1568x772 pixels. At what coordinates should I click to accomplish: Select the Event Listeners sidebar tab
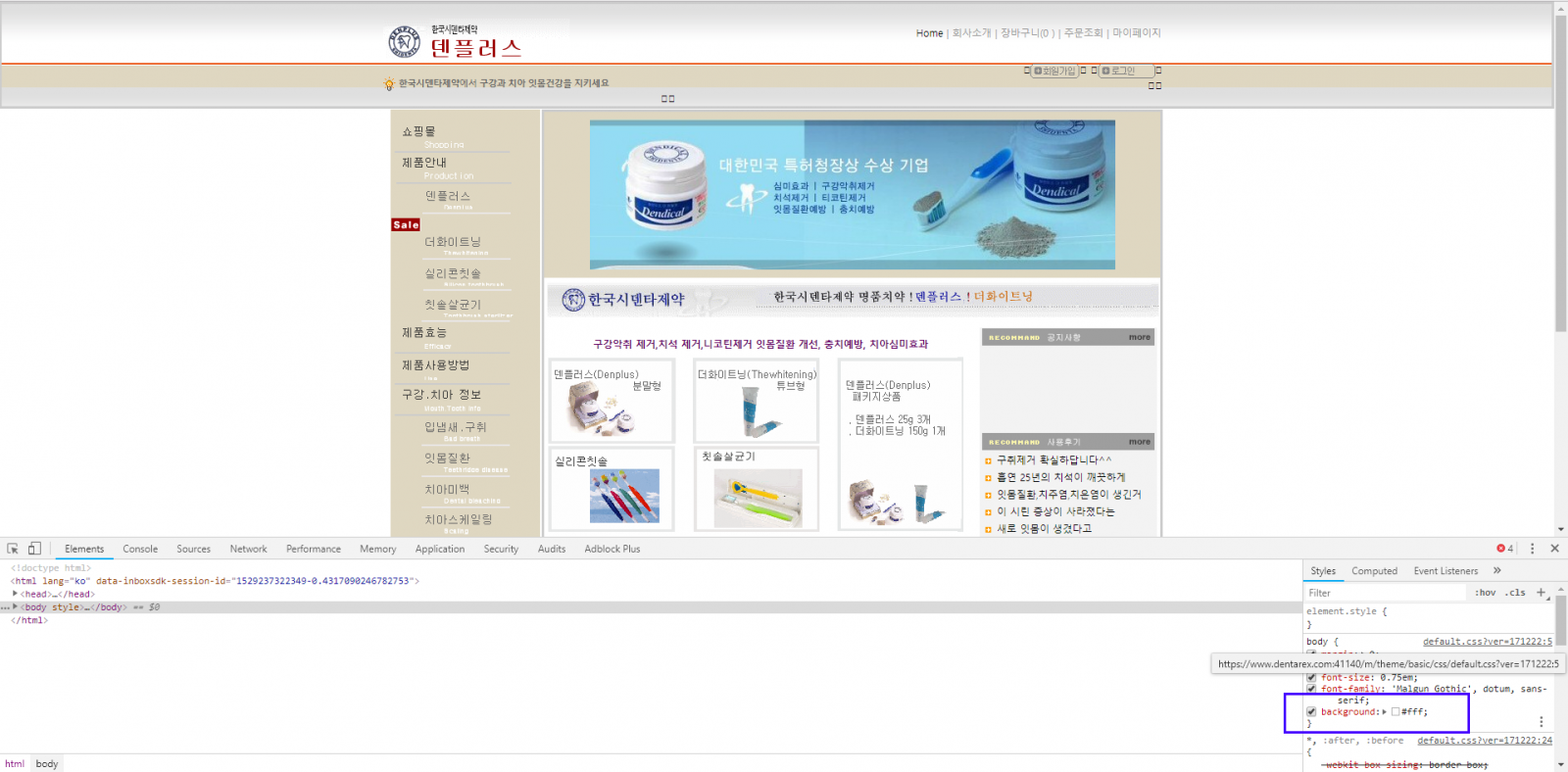point(1445,571)
